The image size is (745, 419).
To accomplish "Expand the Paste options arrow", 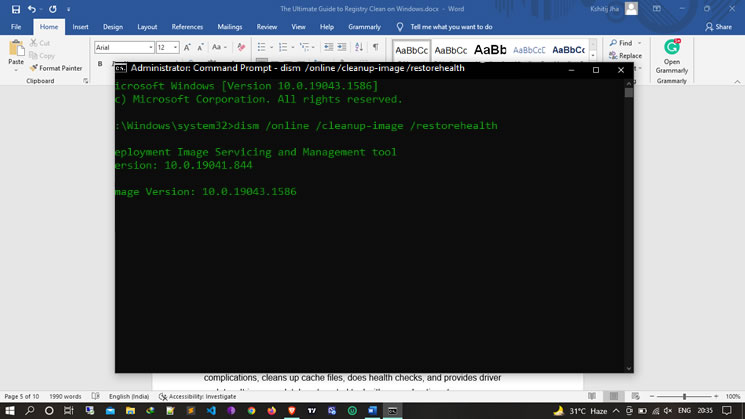I will (x=16, y=70).
